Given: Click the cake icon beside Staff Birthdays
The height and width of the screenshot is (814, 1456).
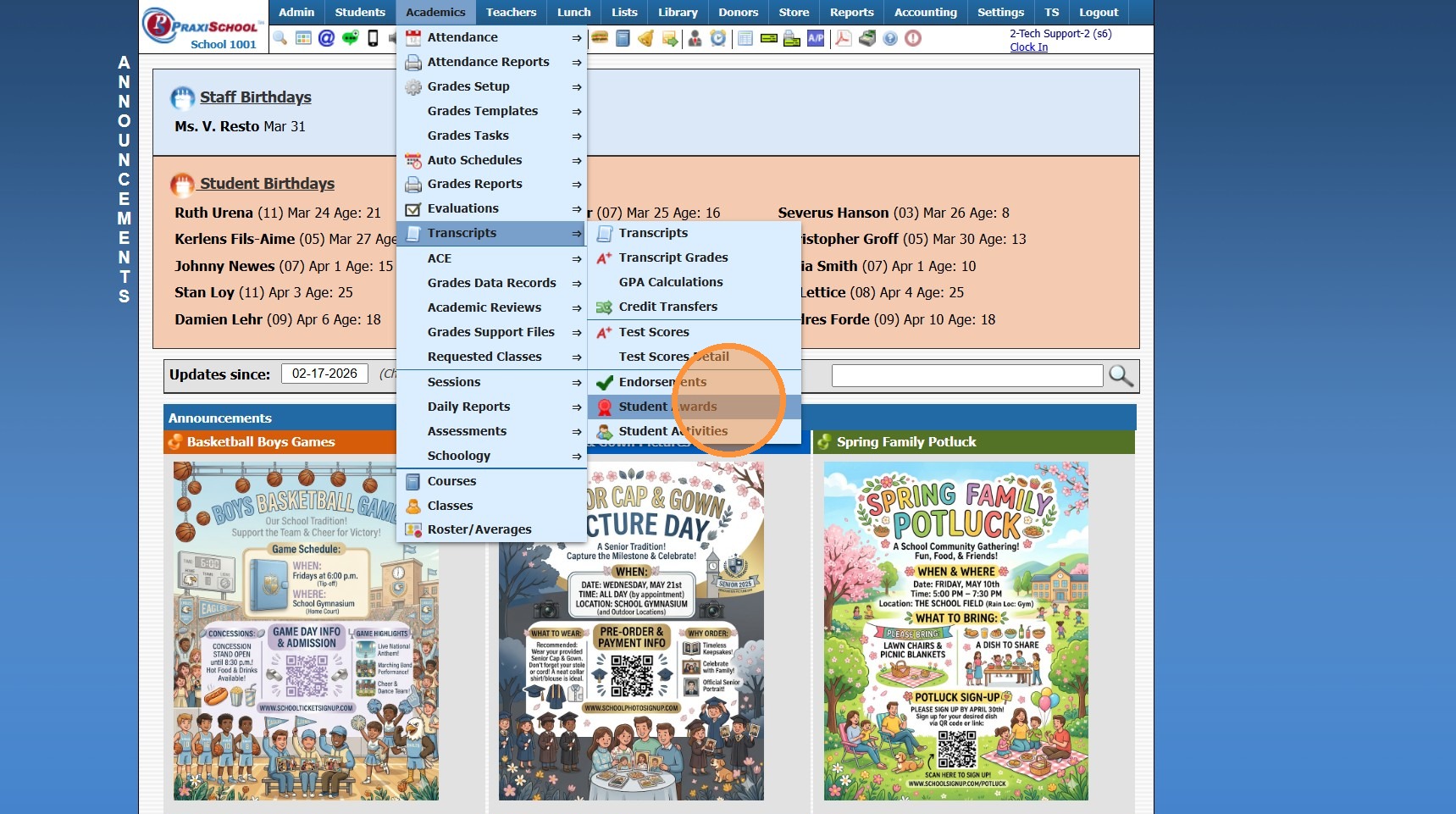Looking at the screenshot, I should [182, 98].
